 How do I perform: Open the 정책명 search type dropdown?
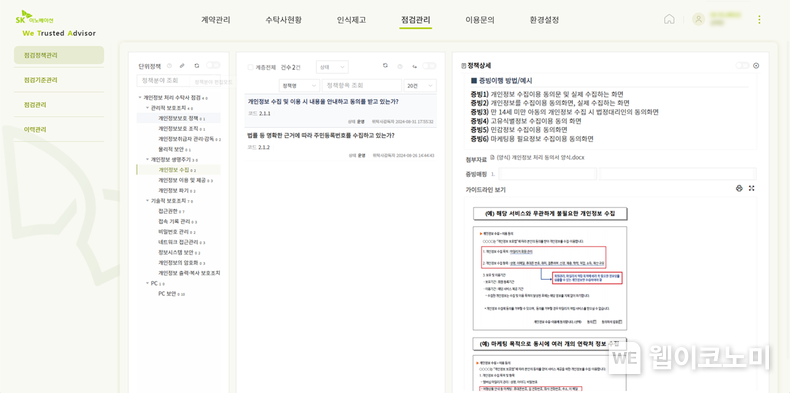299,86
